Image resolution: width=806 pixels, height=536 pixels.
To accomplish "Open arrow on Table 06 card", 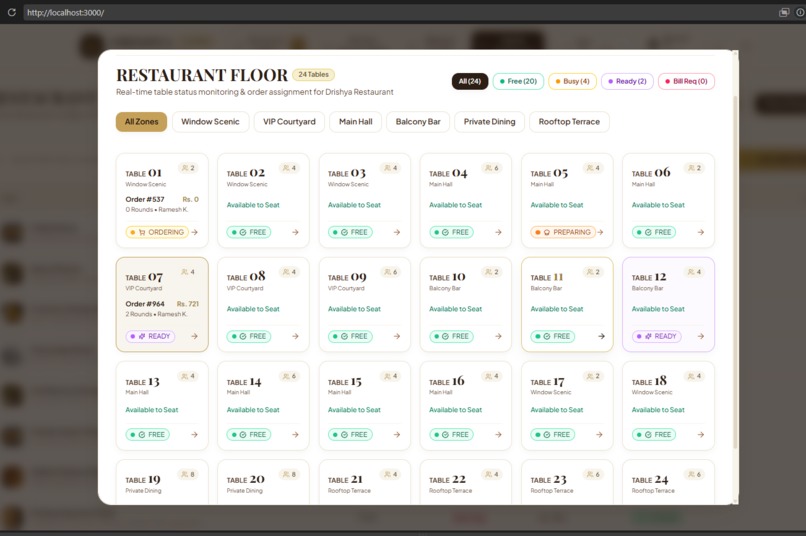I will click(701, 232).
